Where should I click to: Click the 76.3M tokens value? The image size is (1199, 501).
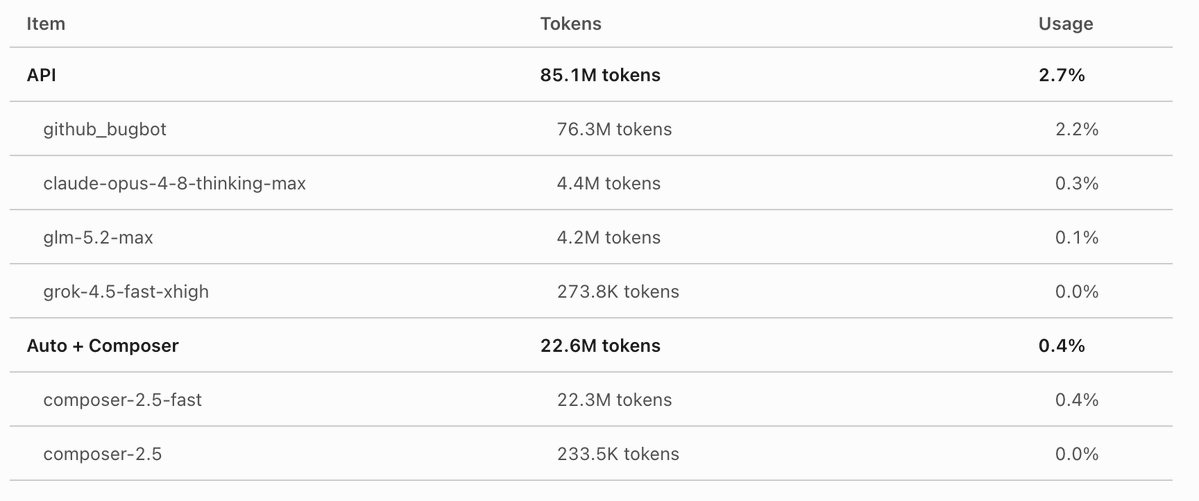click(x=614, y=129)
